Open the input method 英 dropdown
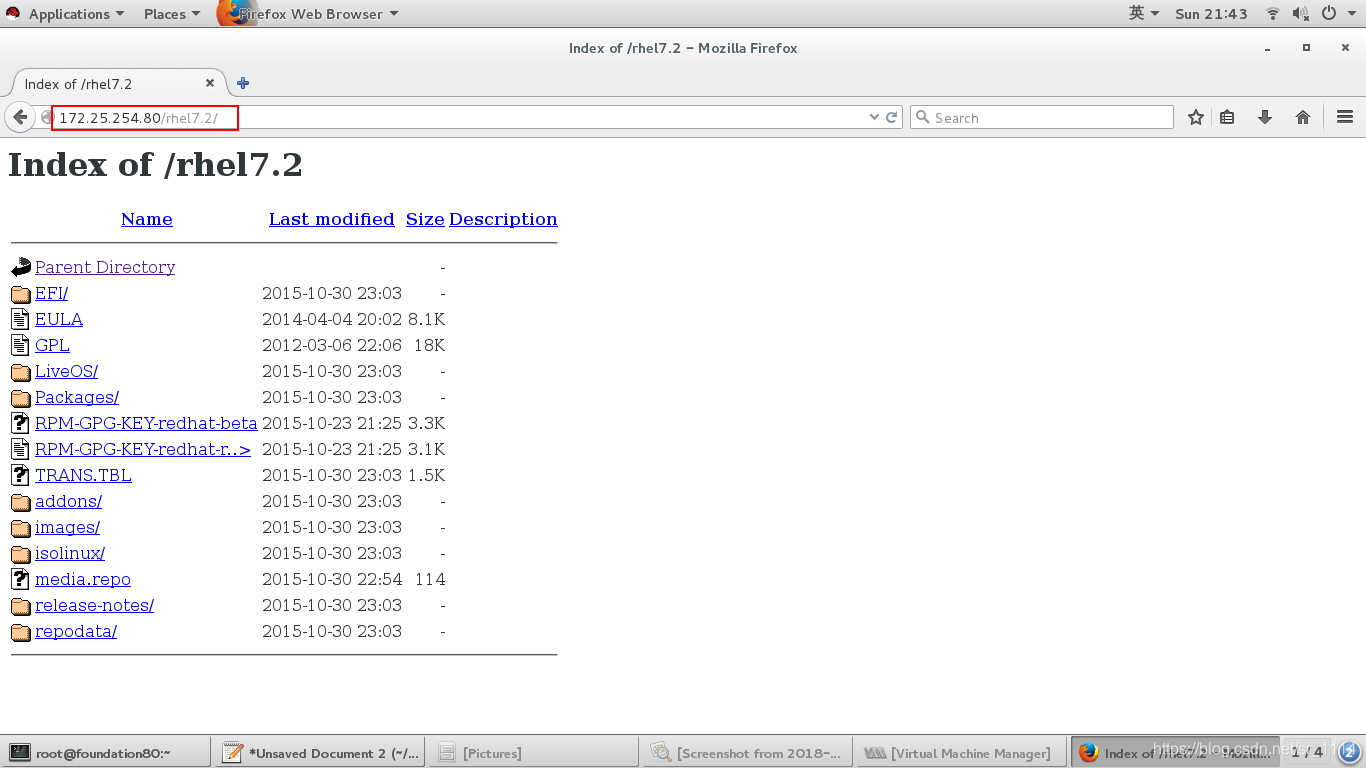The height and width of the screenshot is (768, 1366). click(x=1144, y=13)
